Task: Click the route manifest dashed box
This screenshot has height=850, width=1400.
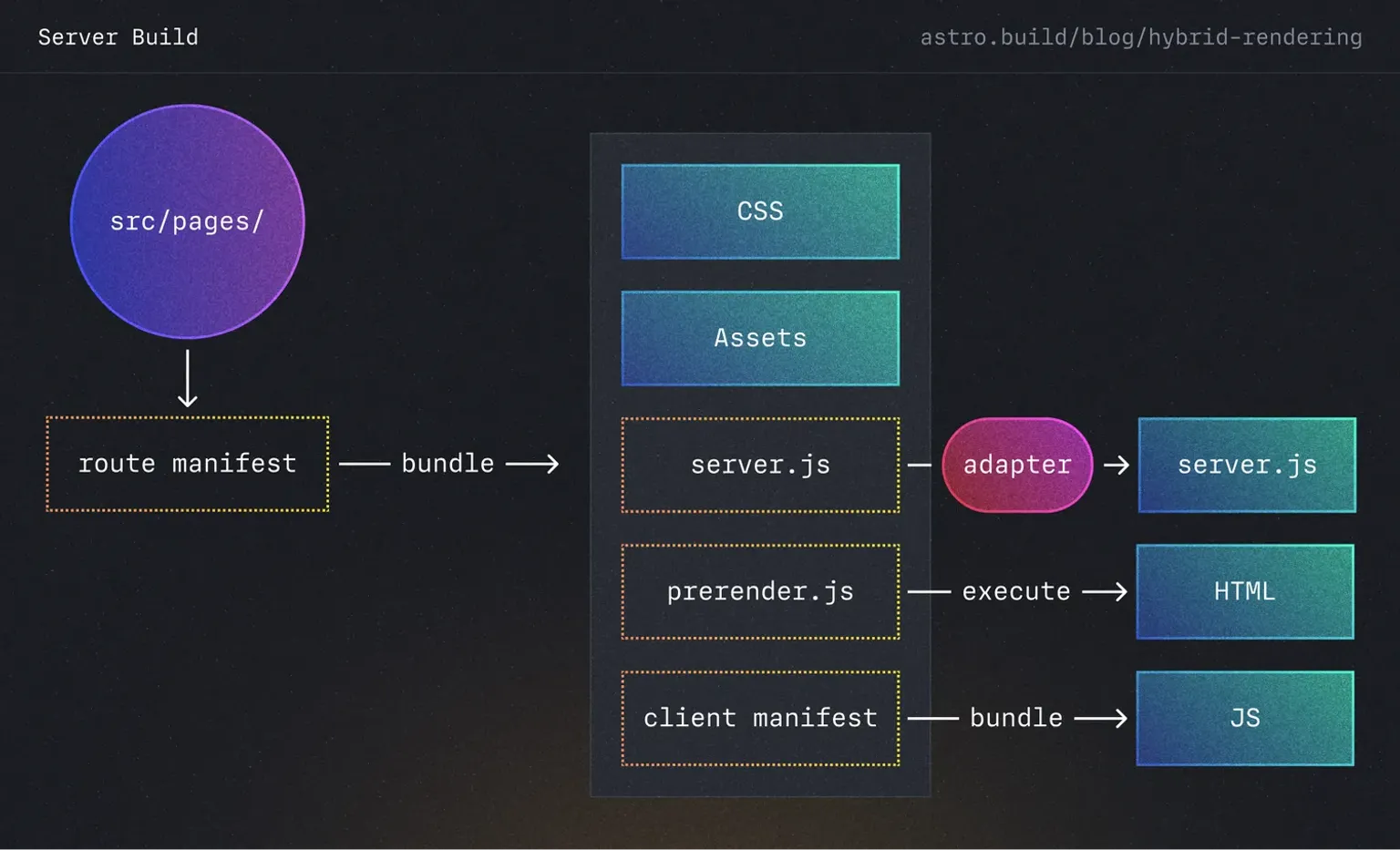Action: [x=187, y=464]
